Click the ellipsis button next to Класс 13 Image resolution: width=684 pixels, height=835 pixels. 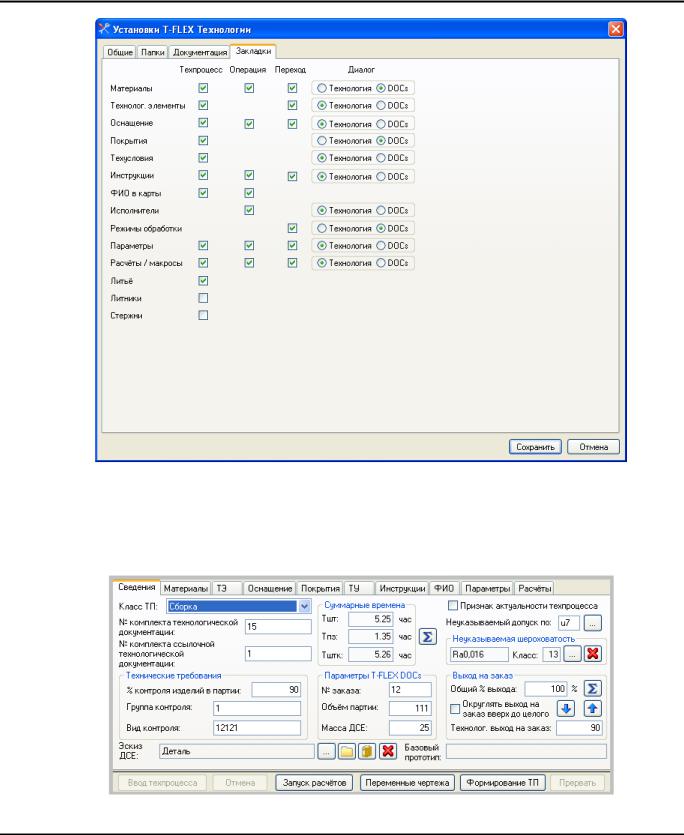(x=572, y=654)
